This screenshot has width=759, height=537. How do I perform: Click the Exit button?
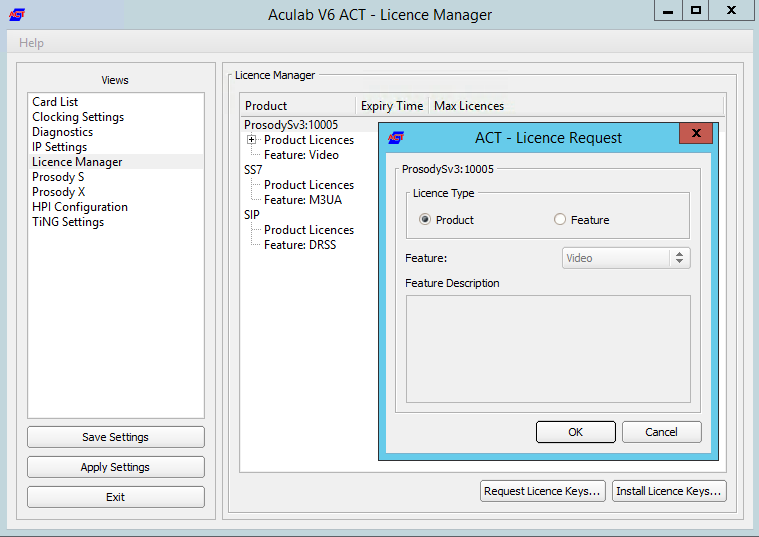pyautogui.click(x=116, y=497)
